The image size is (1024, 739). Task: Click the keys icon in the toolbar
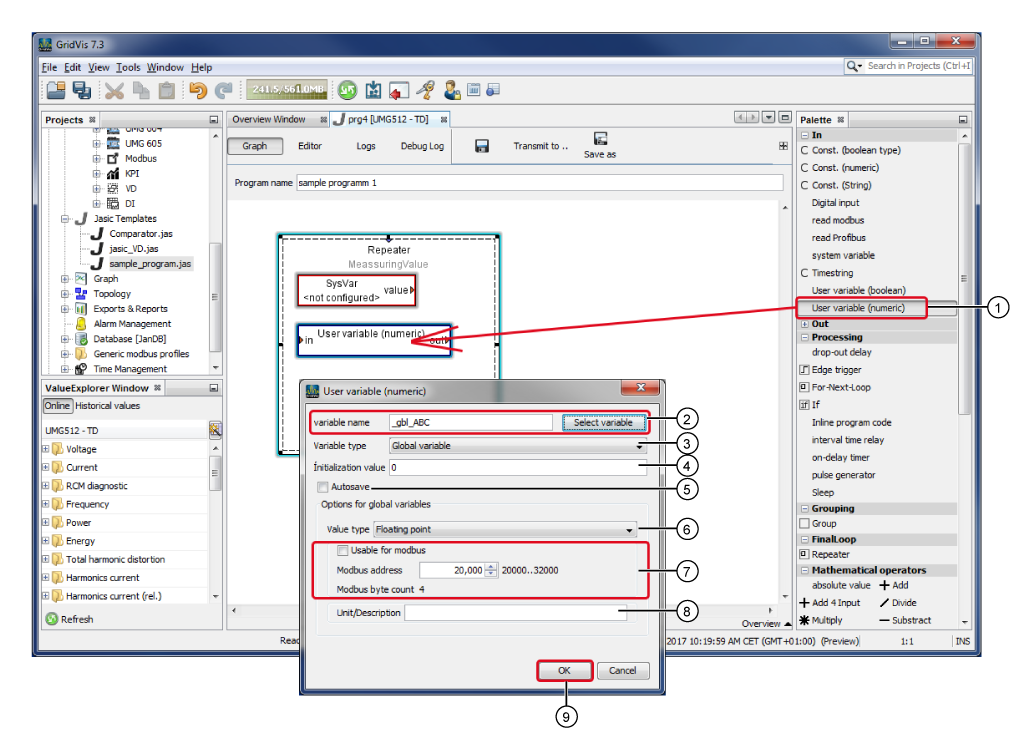(426, 90)
